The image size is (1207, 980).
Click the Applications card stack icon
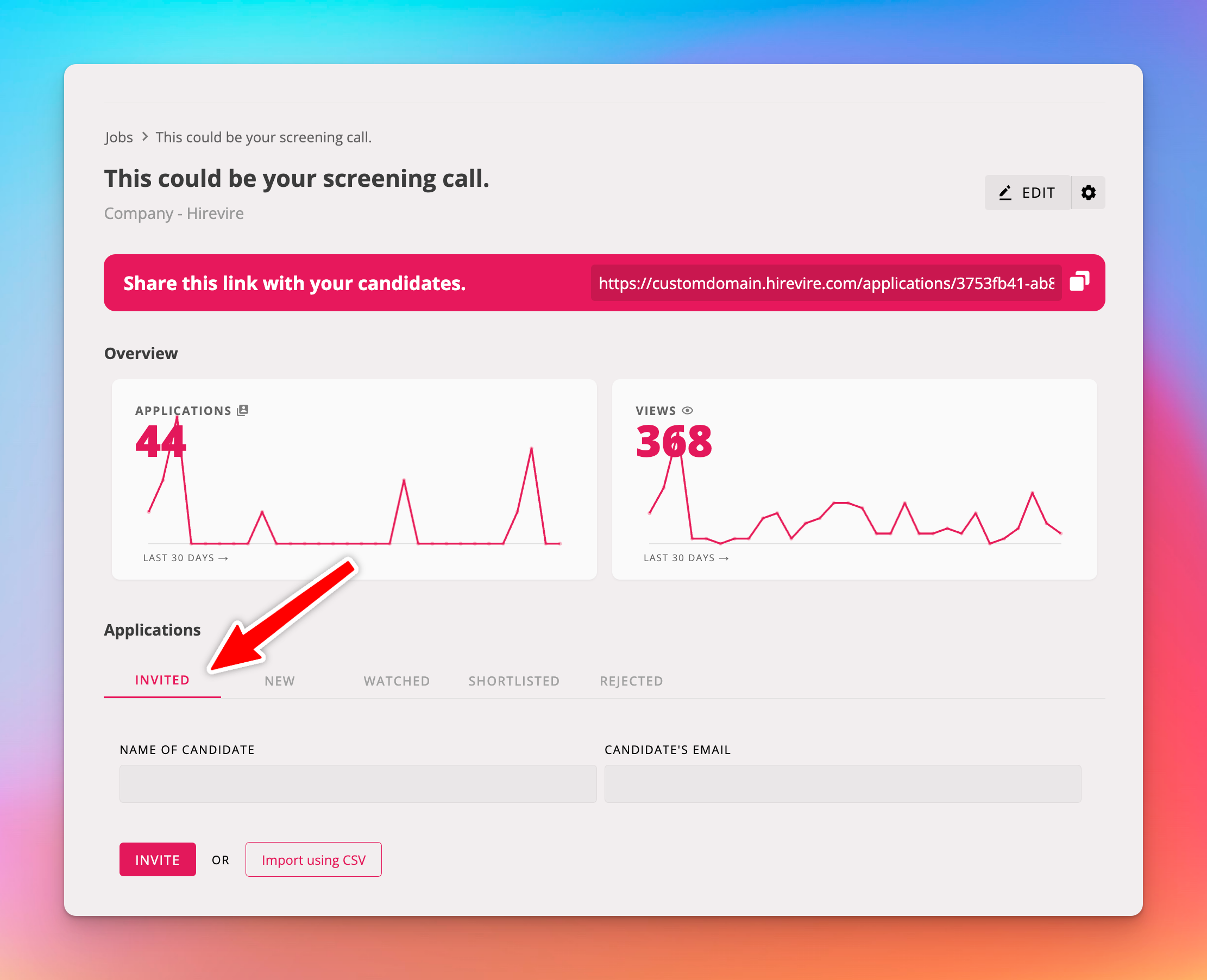point(243,410)
